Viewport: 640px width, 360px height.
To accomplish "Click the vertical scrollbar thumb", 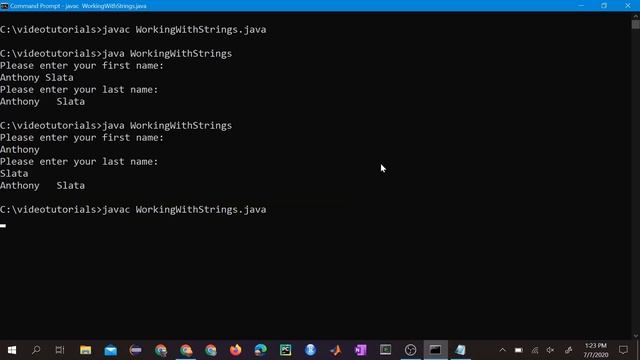I will coord(636,24).
